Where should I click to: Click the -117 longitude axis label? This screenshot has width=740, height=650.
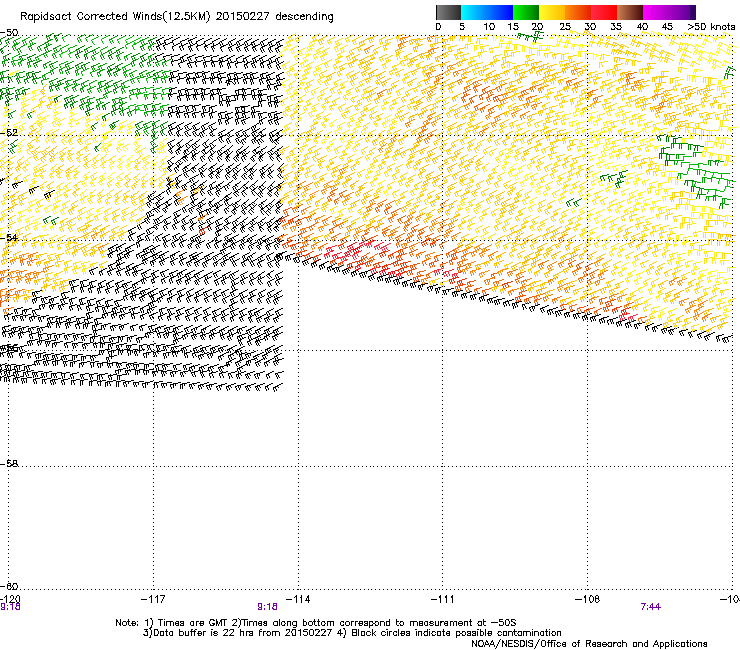(153, 599)
